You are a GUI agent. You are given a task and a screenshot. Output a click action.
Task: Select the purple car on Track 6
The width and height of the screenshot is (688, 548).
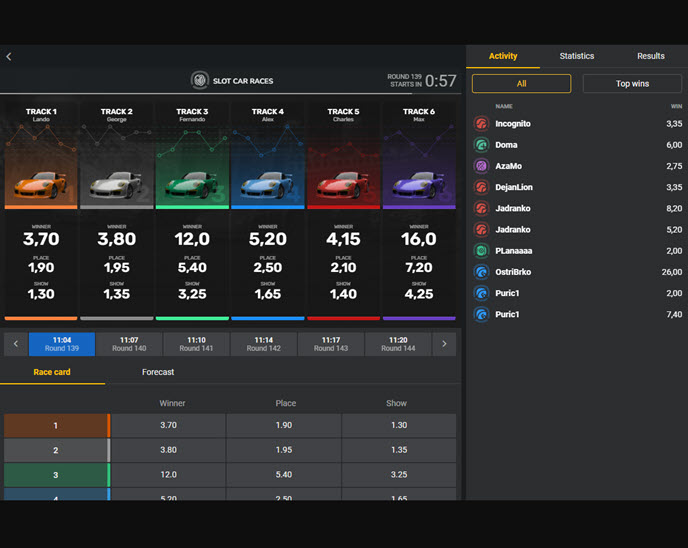pos(418,186)
